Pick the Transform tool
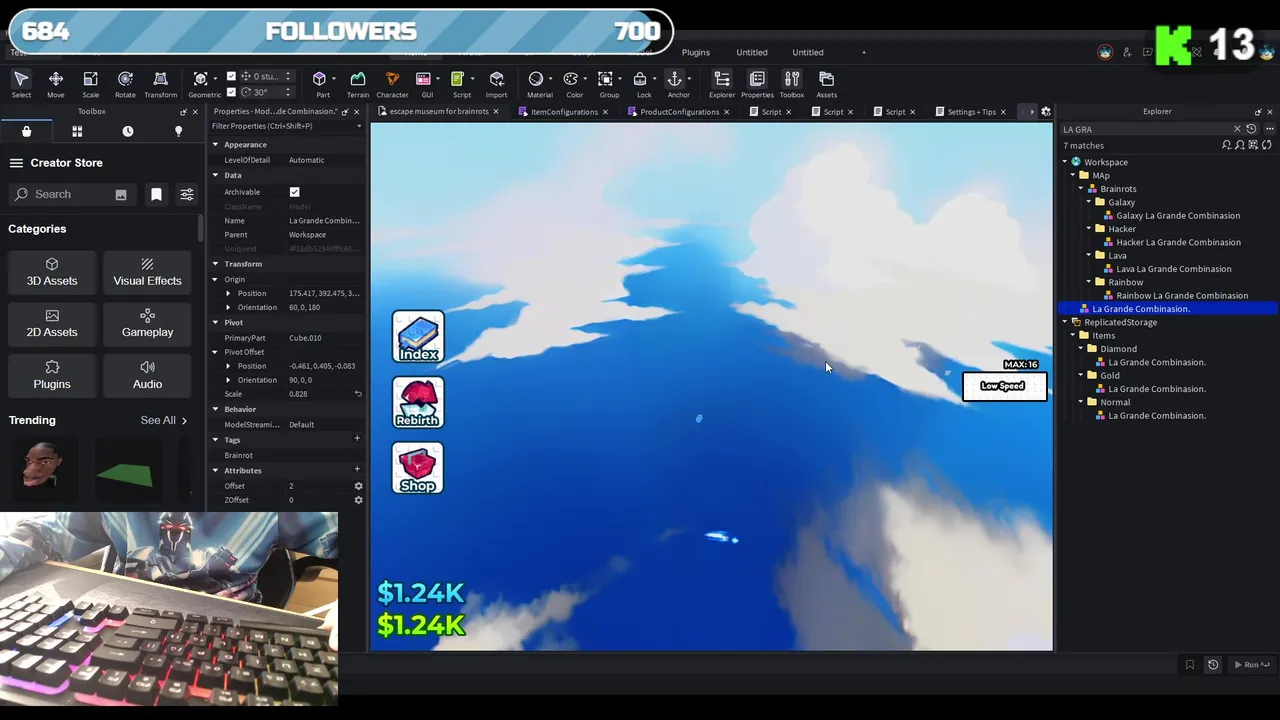 point(160,84)
